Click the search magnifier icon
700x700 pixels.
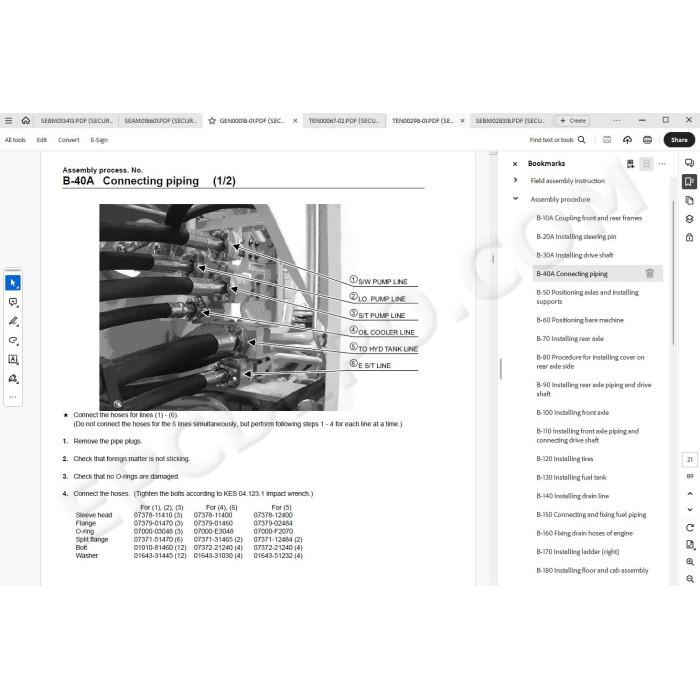click(582, 140)
